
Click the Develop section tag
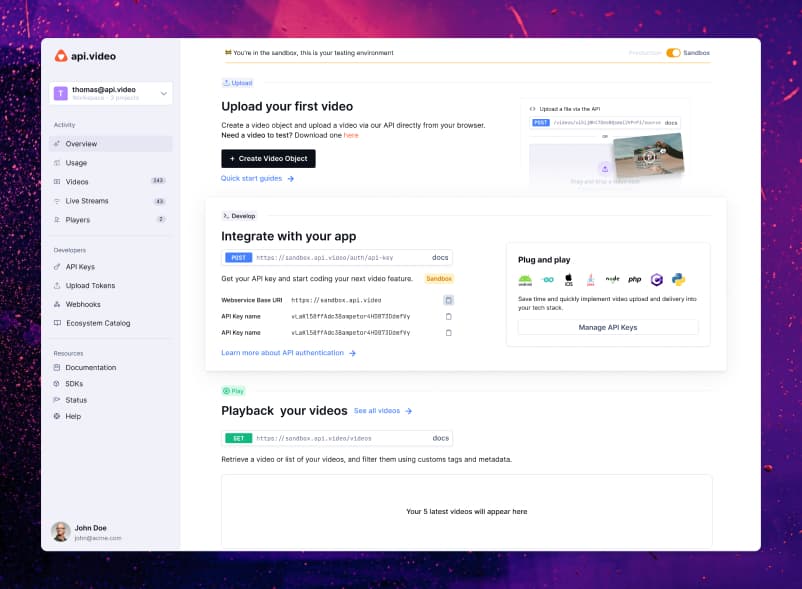(x=239, y=216)
